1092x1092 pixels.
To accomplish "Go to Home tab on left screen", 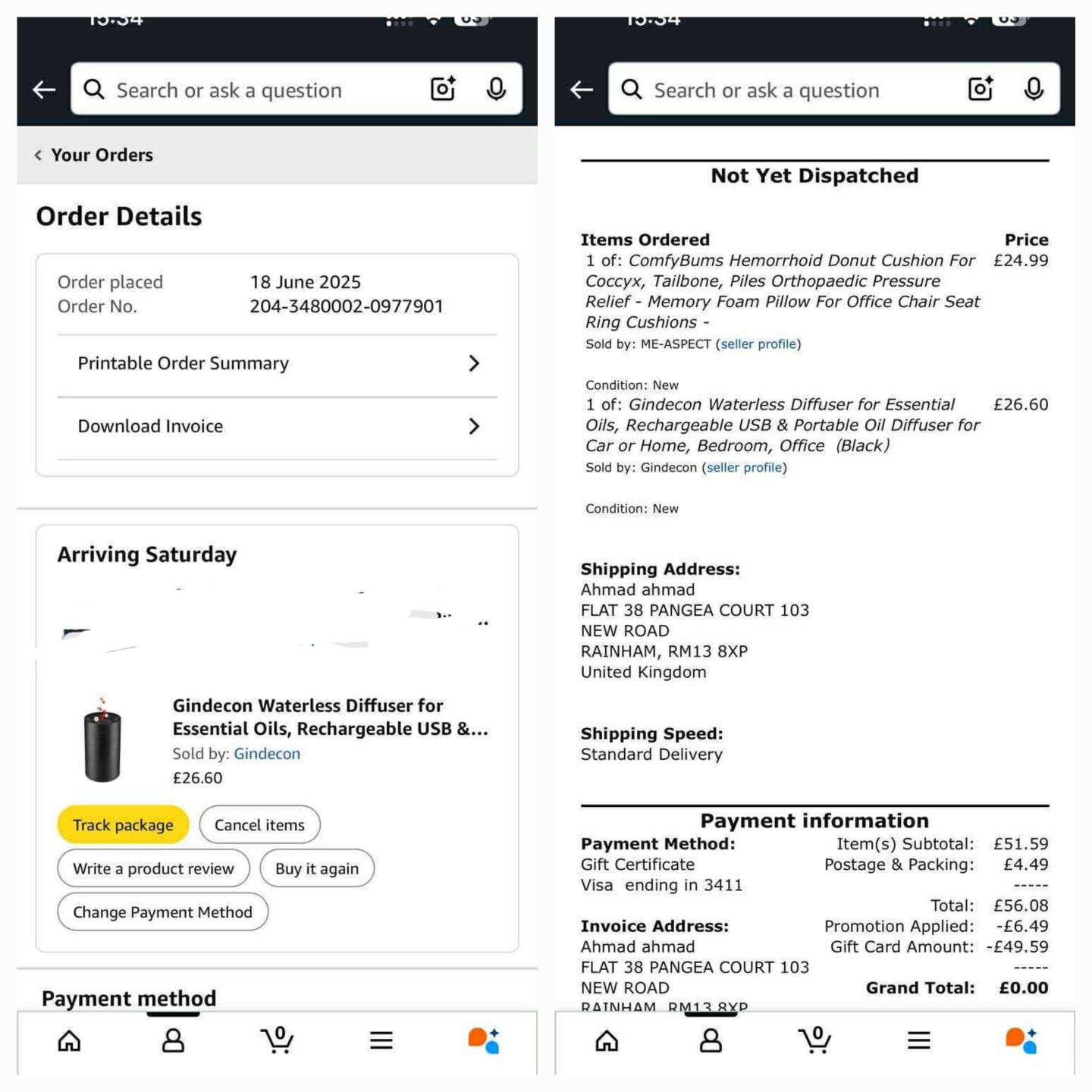I will 69,1040.
